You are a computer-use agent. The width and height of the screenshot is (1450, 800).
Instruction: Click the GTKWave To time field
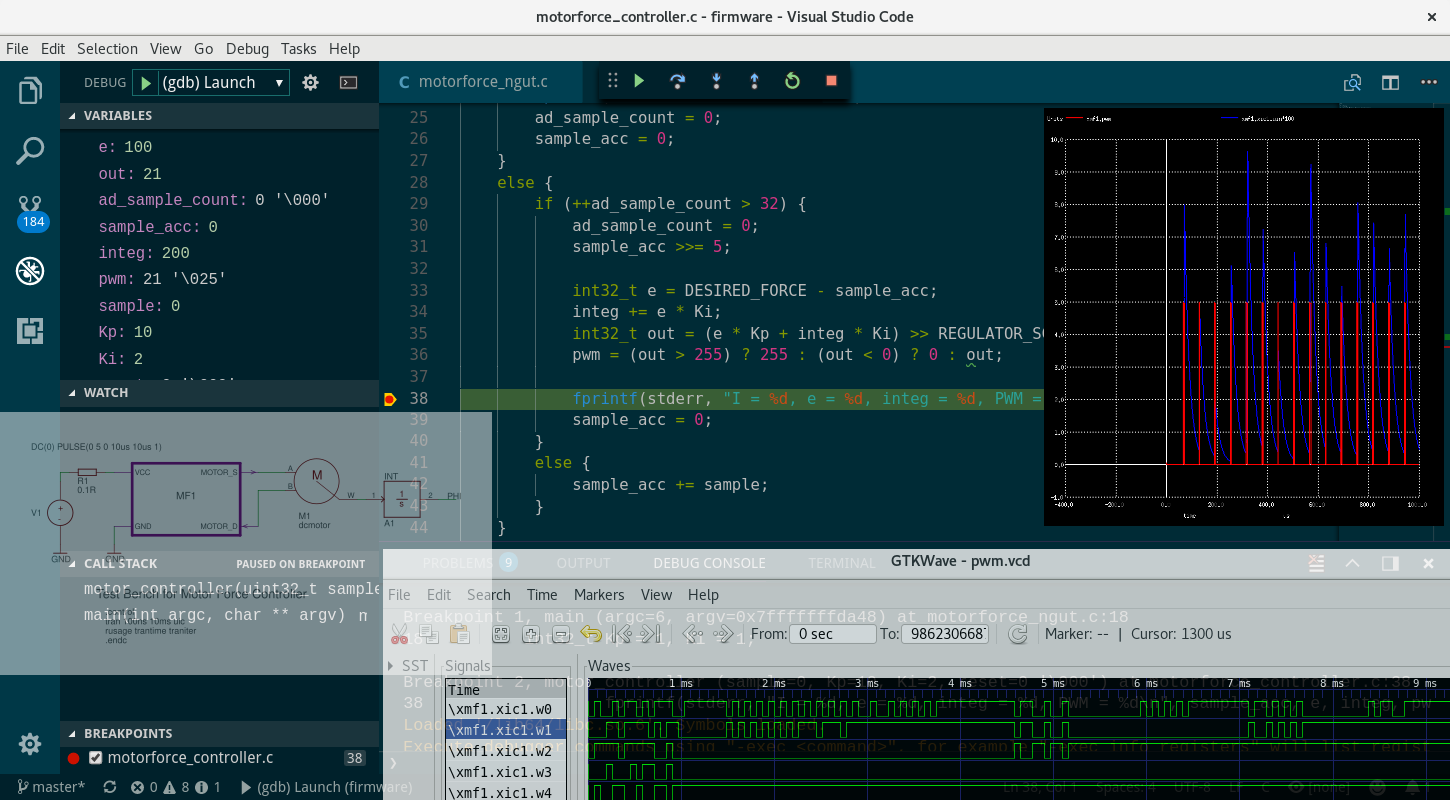pyautogui.click(x=945, y=634)
